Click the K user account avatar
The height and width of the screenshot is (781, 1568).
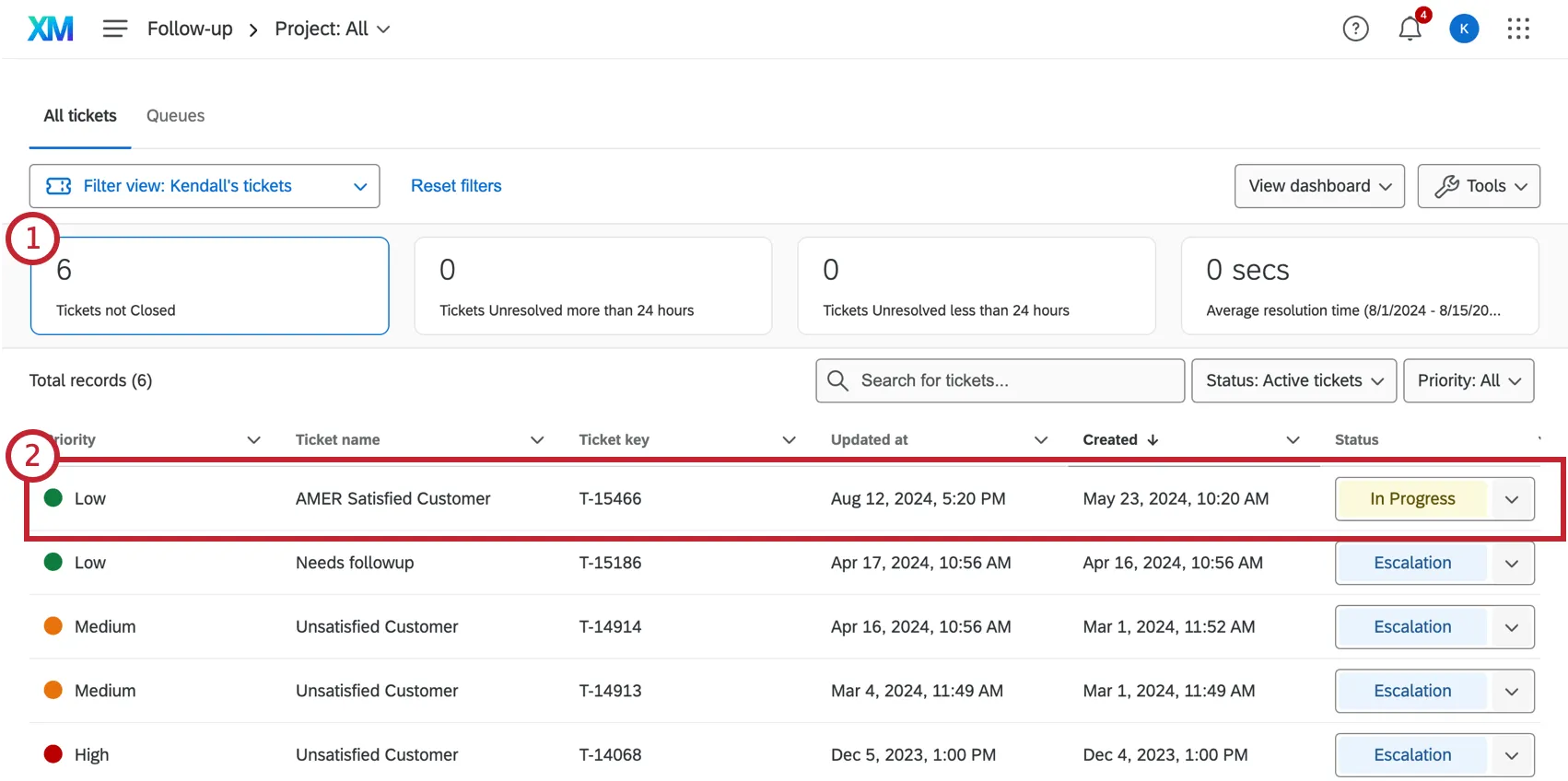tap(1464, 29)
